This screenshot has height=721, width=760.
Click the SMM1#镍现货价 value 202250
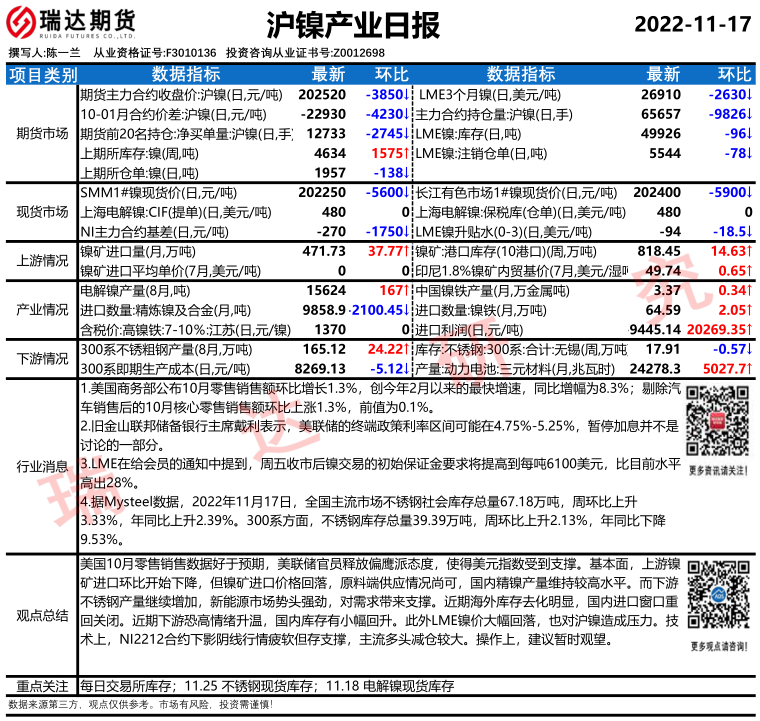tap(323, 192)
